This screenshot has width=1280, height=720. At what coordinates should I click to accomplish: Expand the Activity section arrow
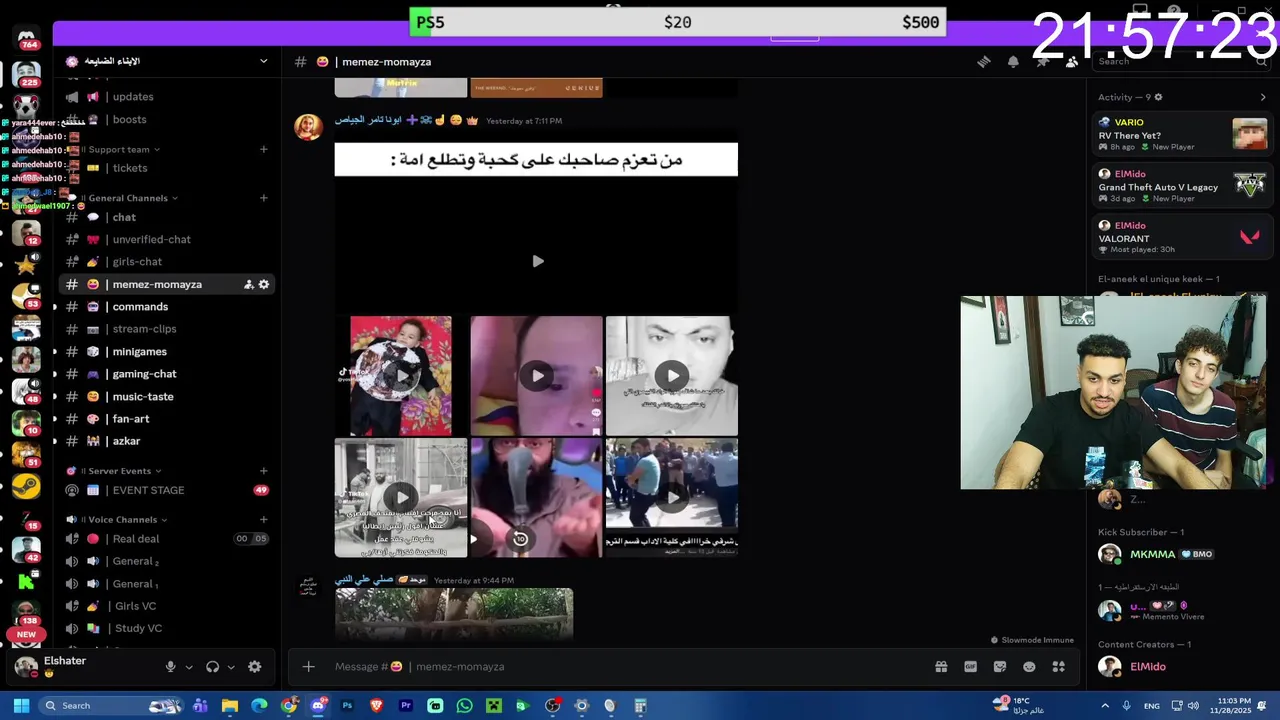[1263, 97]
